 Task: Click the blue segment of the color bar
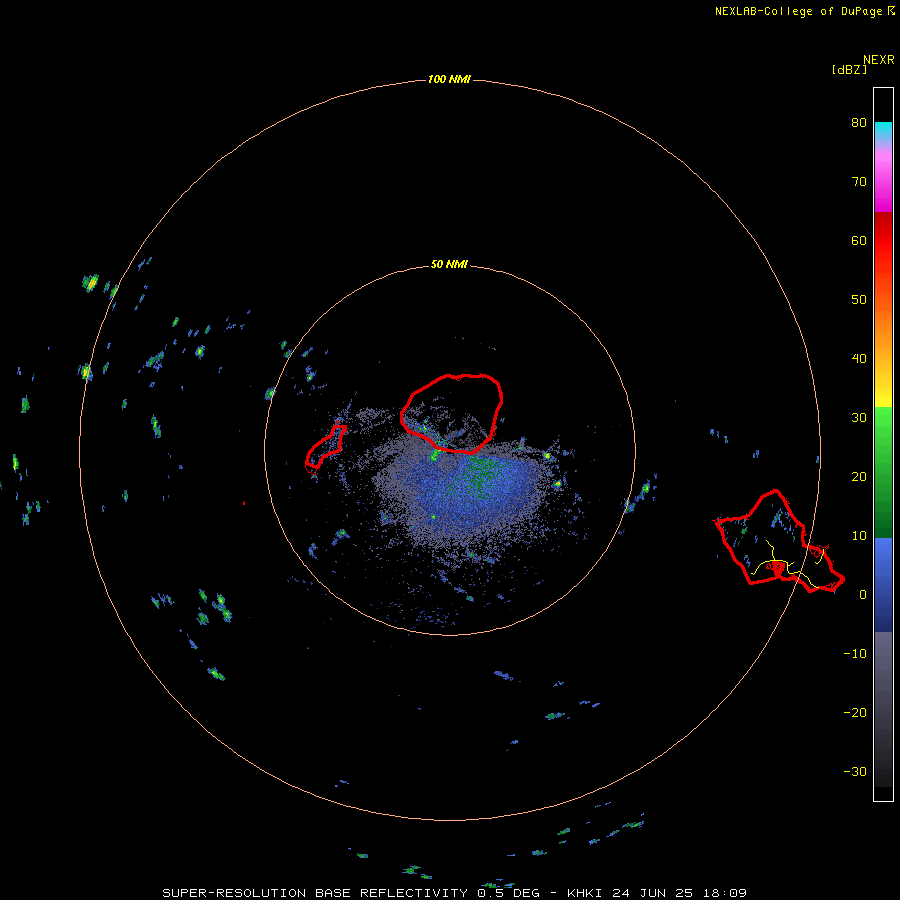coord(883,584)
